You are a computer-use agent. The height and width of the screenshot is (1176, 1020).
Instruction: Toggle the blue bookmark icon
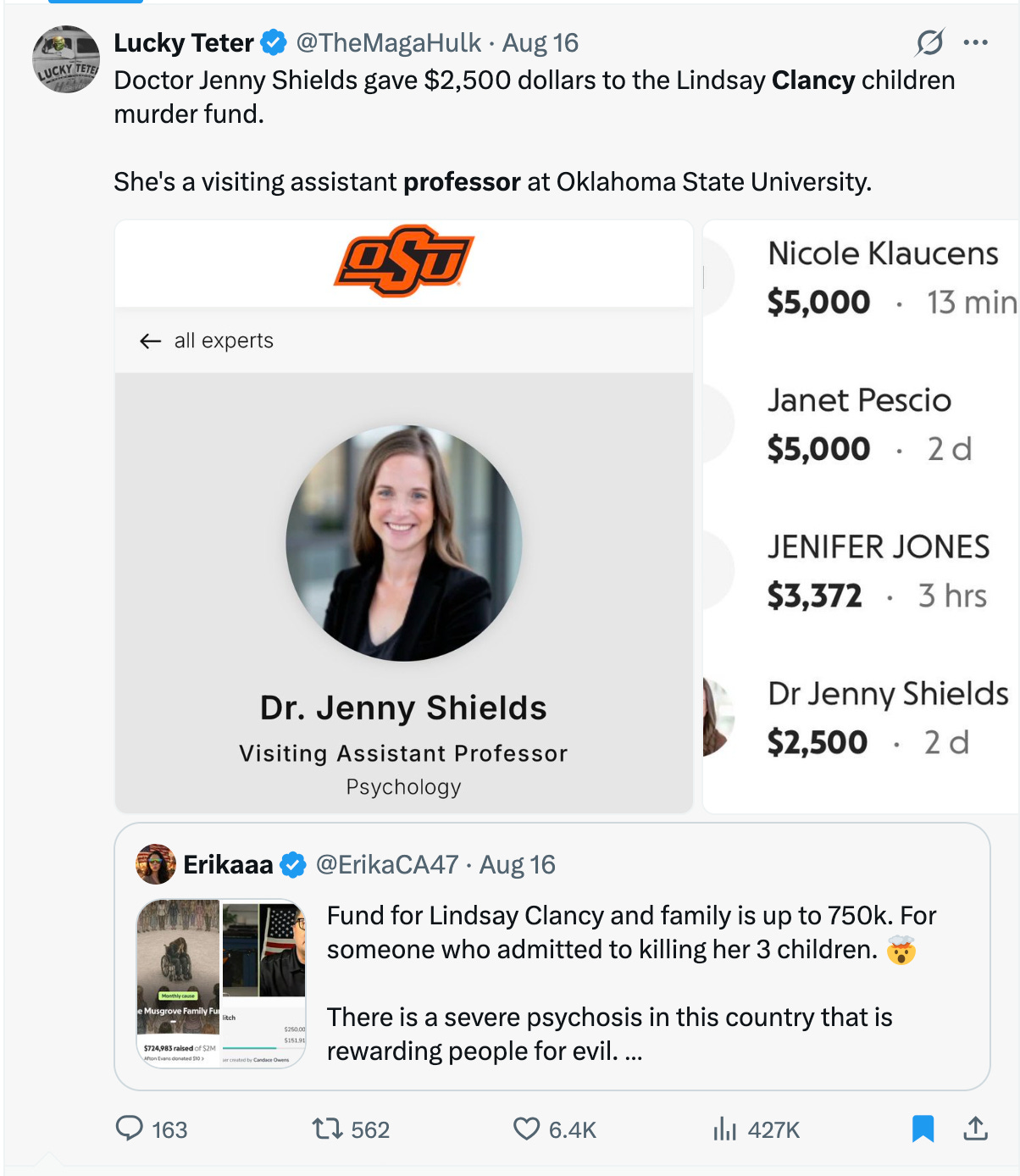923,1129
